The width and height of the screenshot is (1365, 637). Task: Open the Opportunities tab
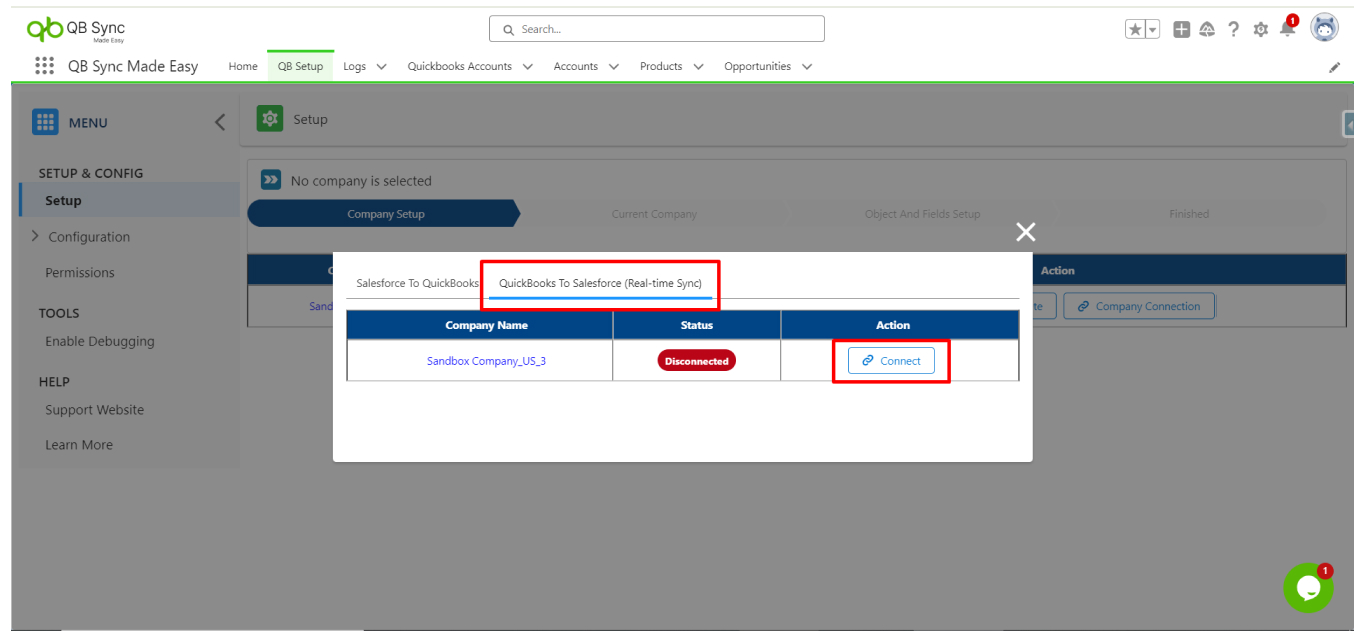757,66
